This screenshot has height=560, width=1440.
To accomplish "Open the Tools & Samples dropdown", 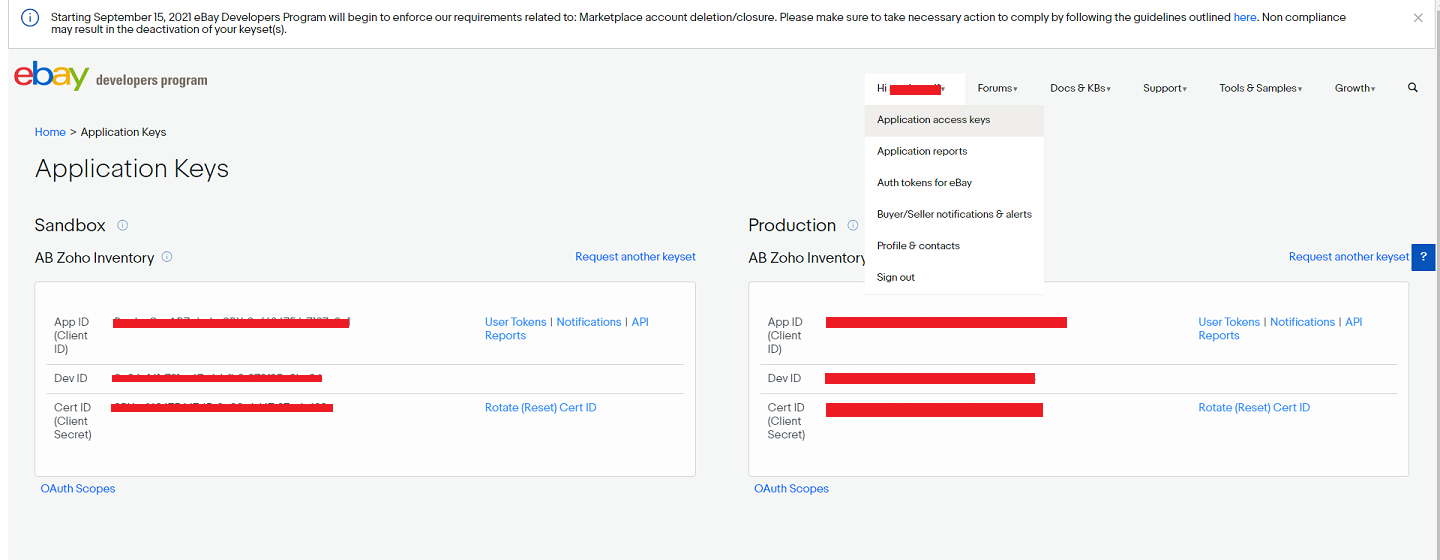I will click(1260, 88).
